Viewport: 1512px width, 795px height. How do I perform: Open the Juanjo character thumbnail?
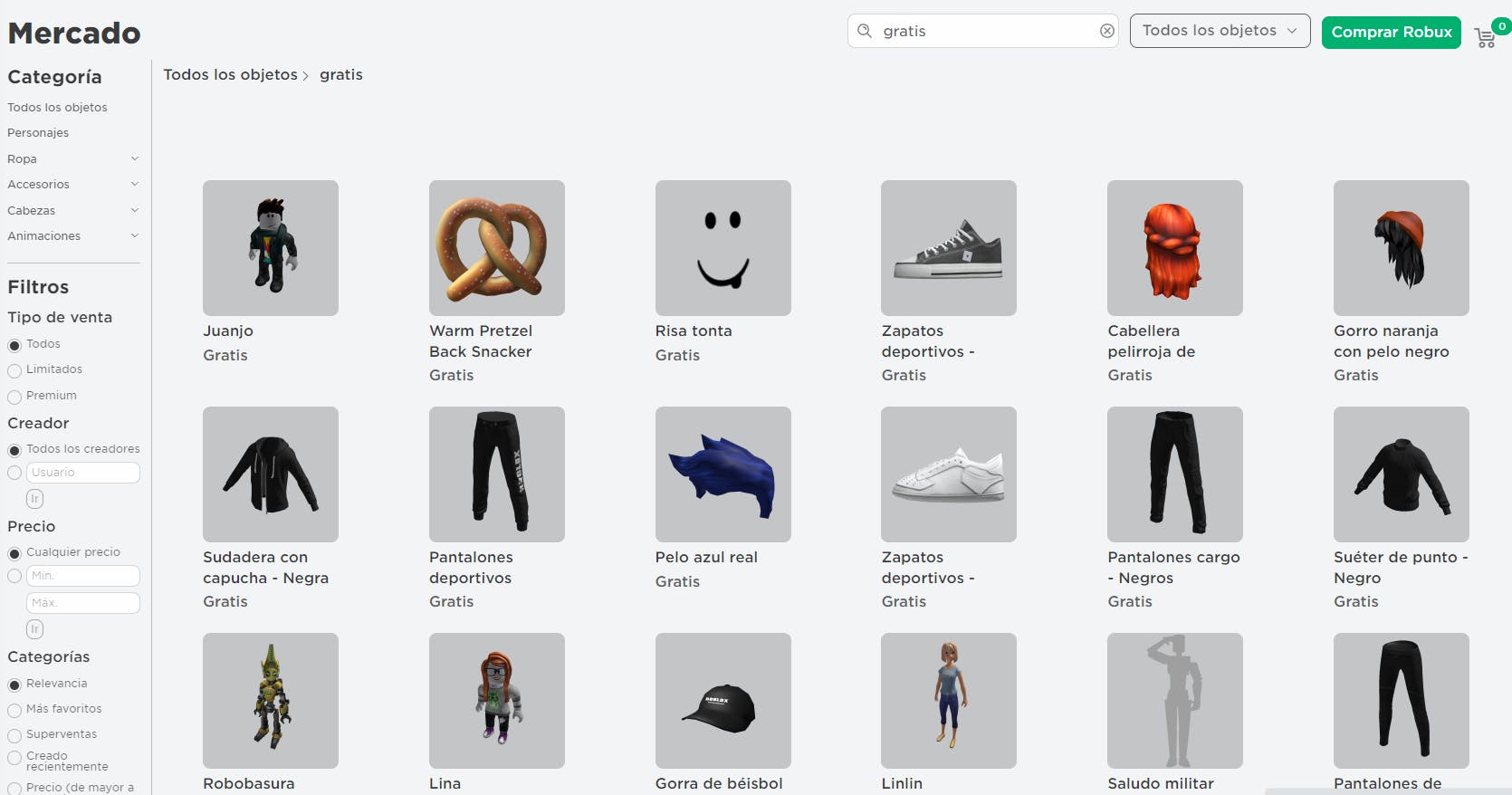click(x=271, y=248)
